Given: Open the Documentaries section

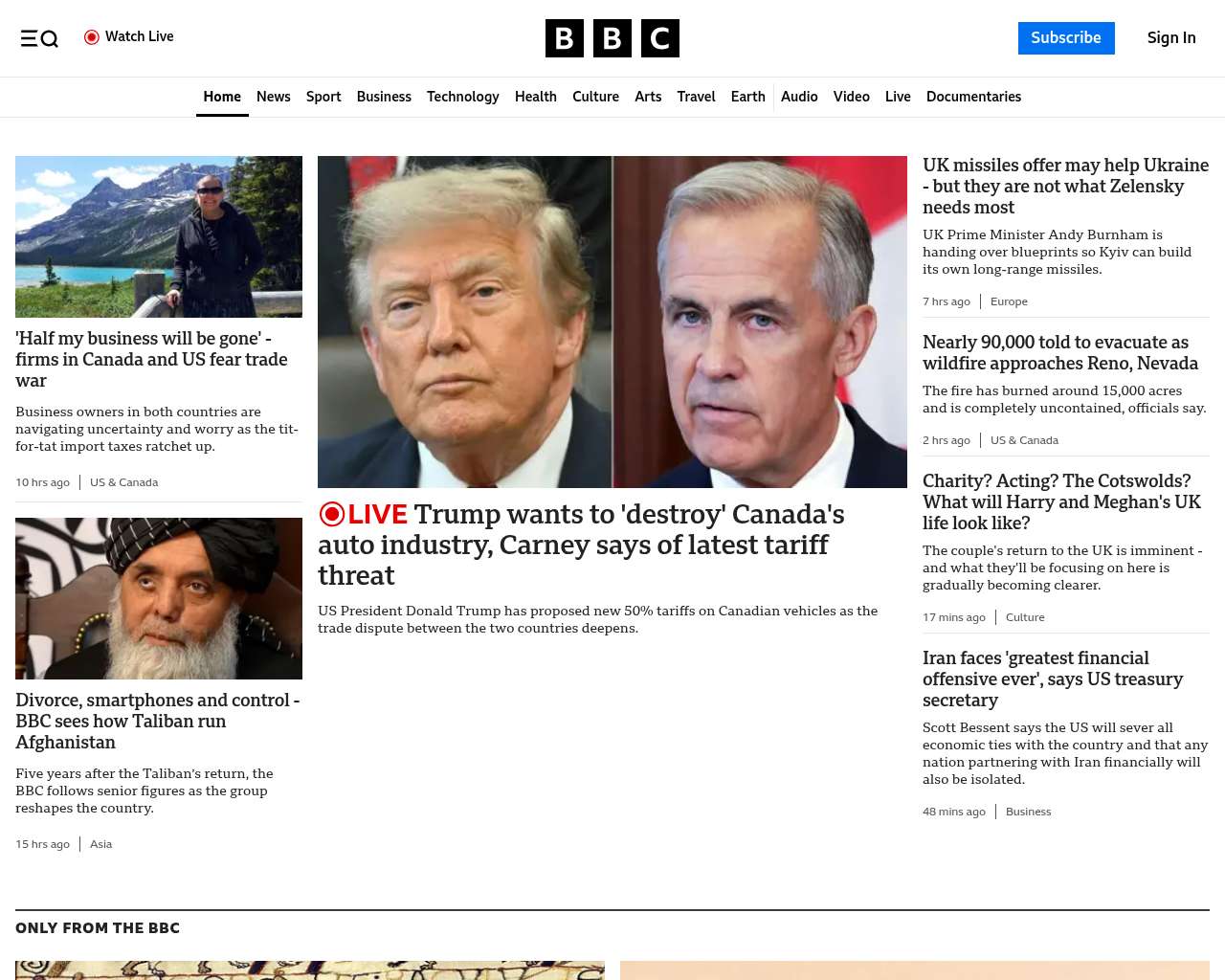Looking at the screenshot, I should pos(973,97).
